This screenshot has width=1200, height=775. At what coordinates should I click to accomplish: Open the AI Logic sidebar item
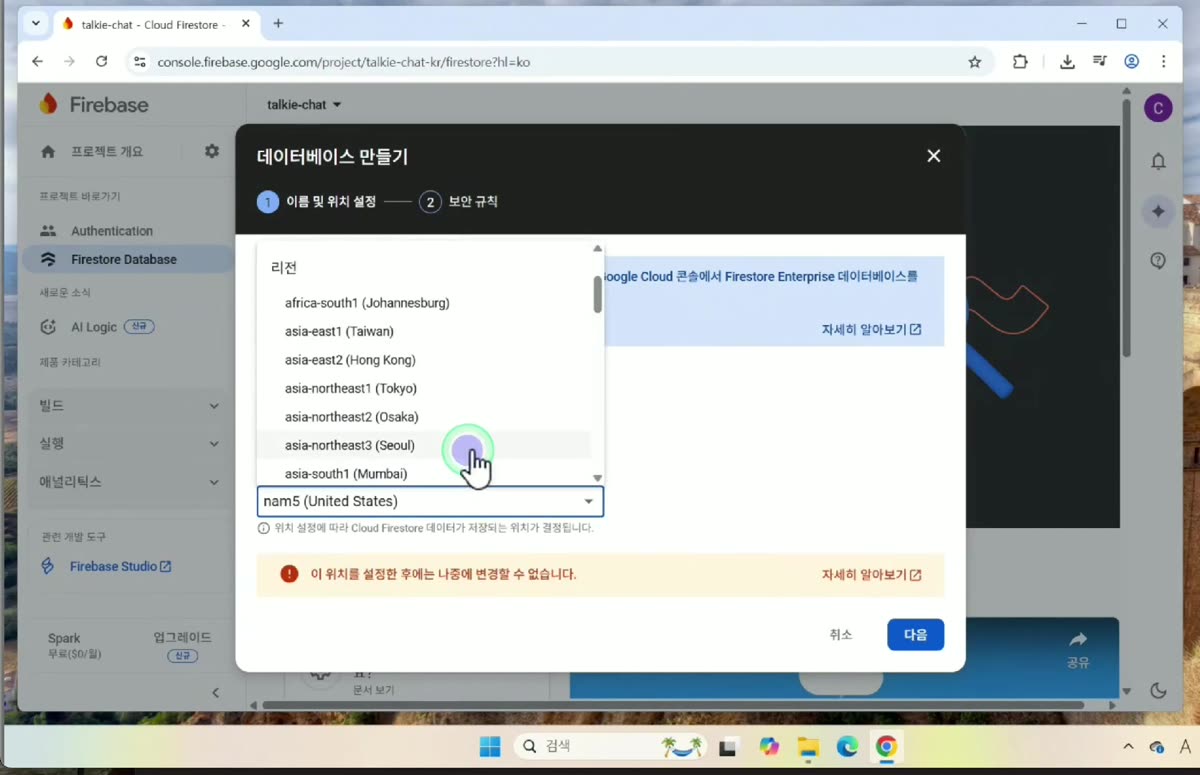pyautogui.click(x=128, y=327)
